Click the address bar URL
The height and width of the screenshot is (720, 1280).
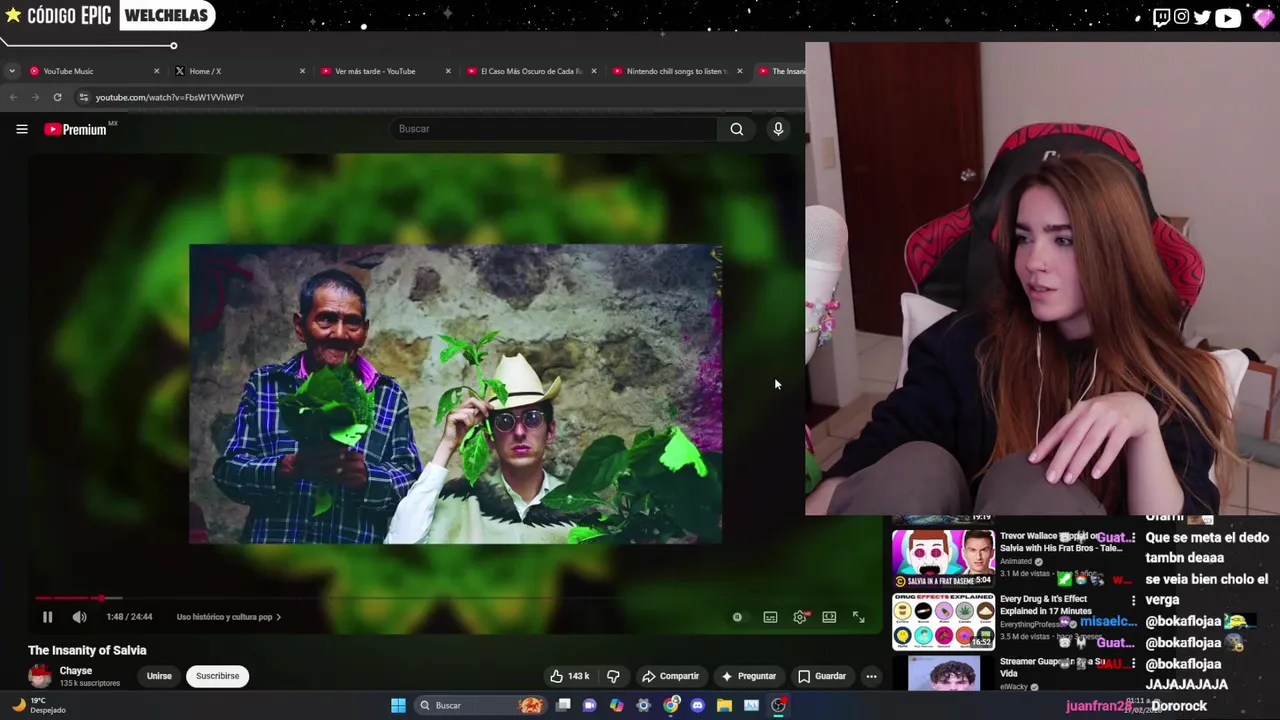(170, 97)
